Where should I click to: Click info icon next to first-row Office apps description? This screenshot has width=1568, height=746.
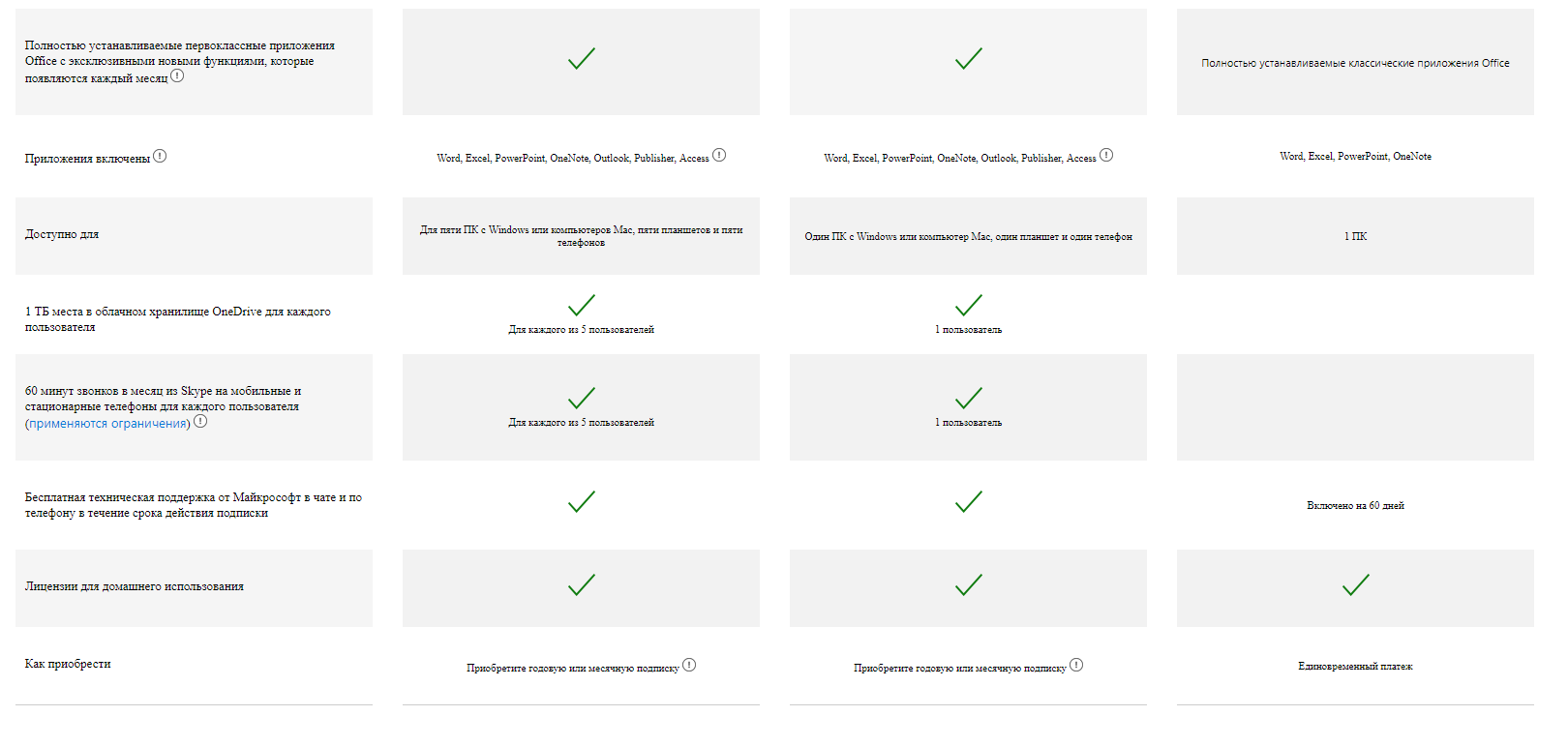click(x=177, y=75)
